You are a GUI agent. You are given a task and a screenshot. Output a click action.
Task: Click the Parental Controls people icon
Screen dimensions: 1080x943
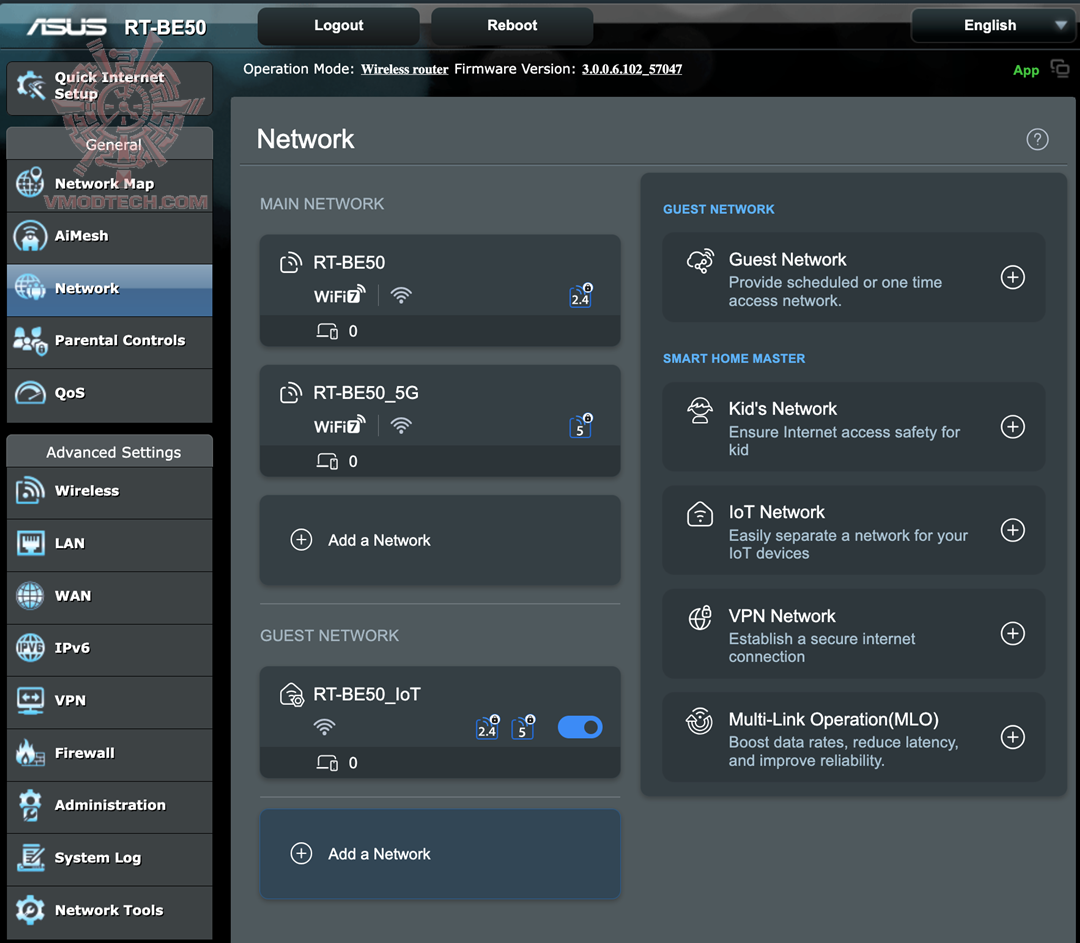click(x=30, y=341)
